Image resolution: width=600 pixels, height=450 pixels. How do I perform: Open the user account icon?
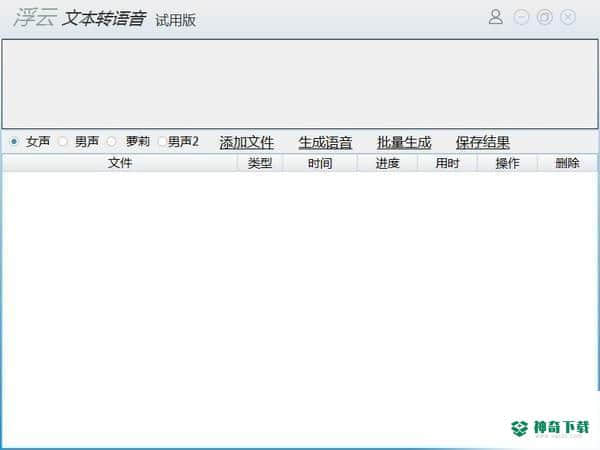click(x=496, y=17)
